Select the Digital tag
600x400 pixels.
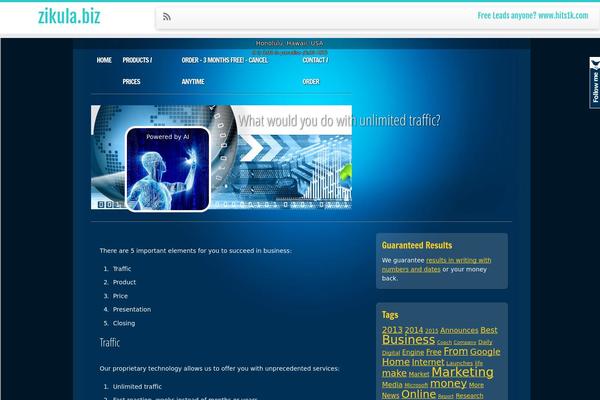[x=391, y=353]
